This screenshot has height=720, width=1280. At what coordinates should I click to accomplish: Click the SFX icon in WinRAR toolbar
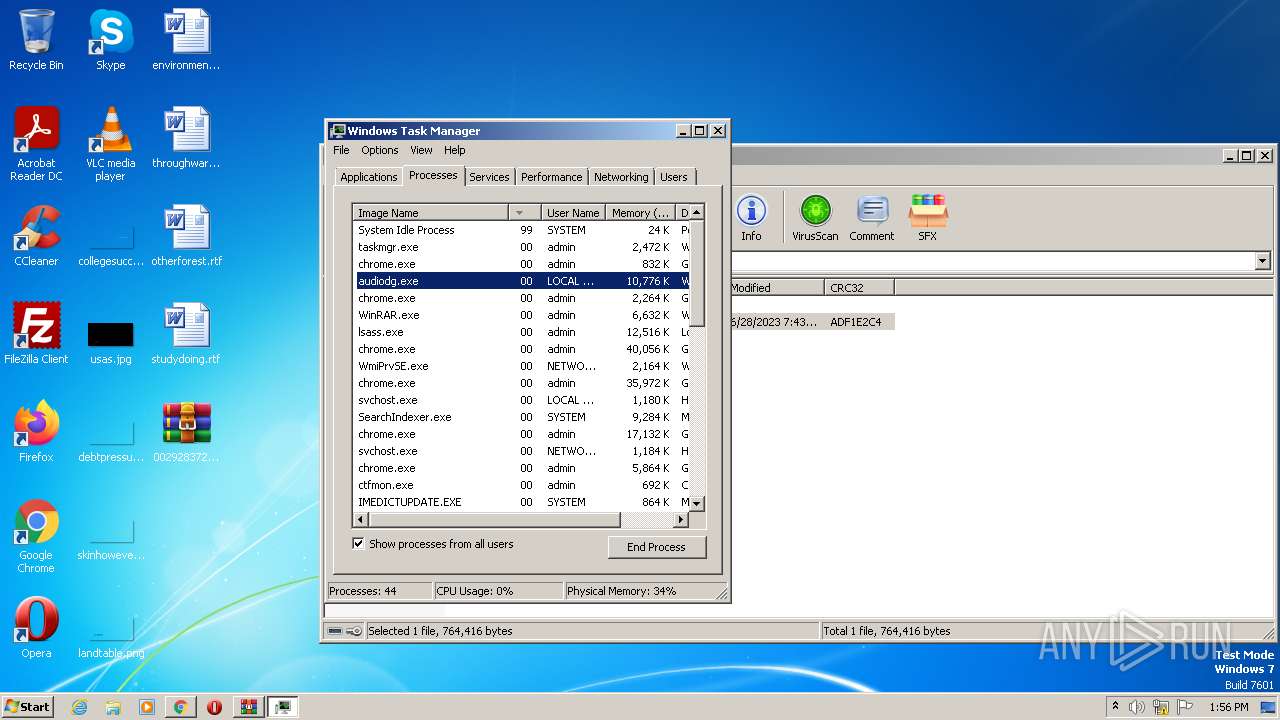[x=928, y=218]
